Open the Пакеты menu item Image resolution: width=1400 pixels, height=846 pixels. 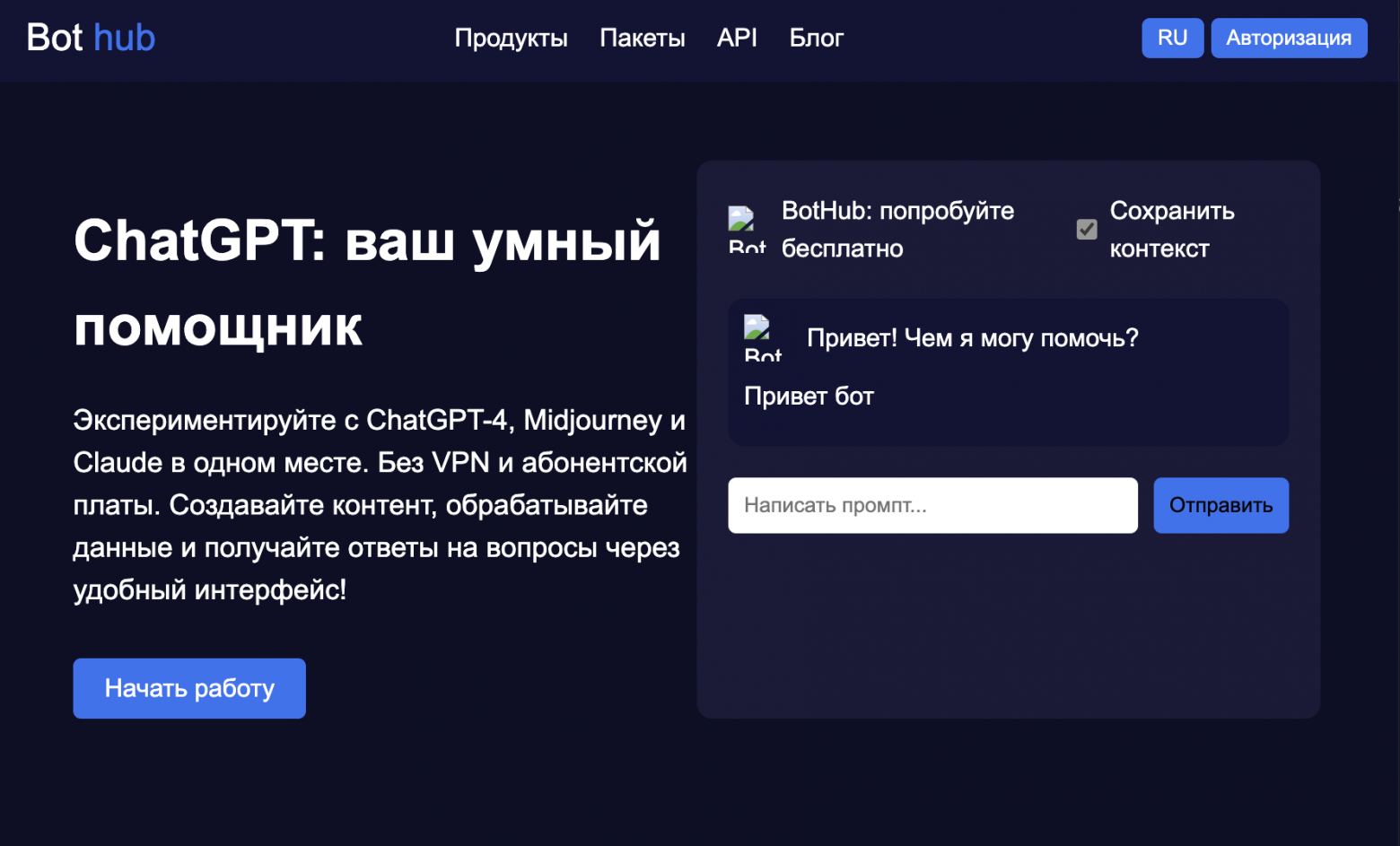point(643,38)
